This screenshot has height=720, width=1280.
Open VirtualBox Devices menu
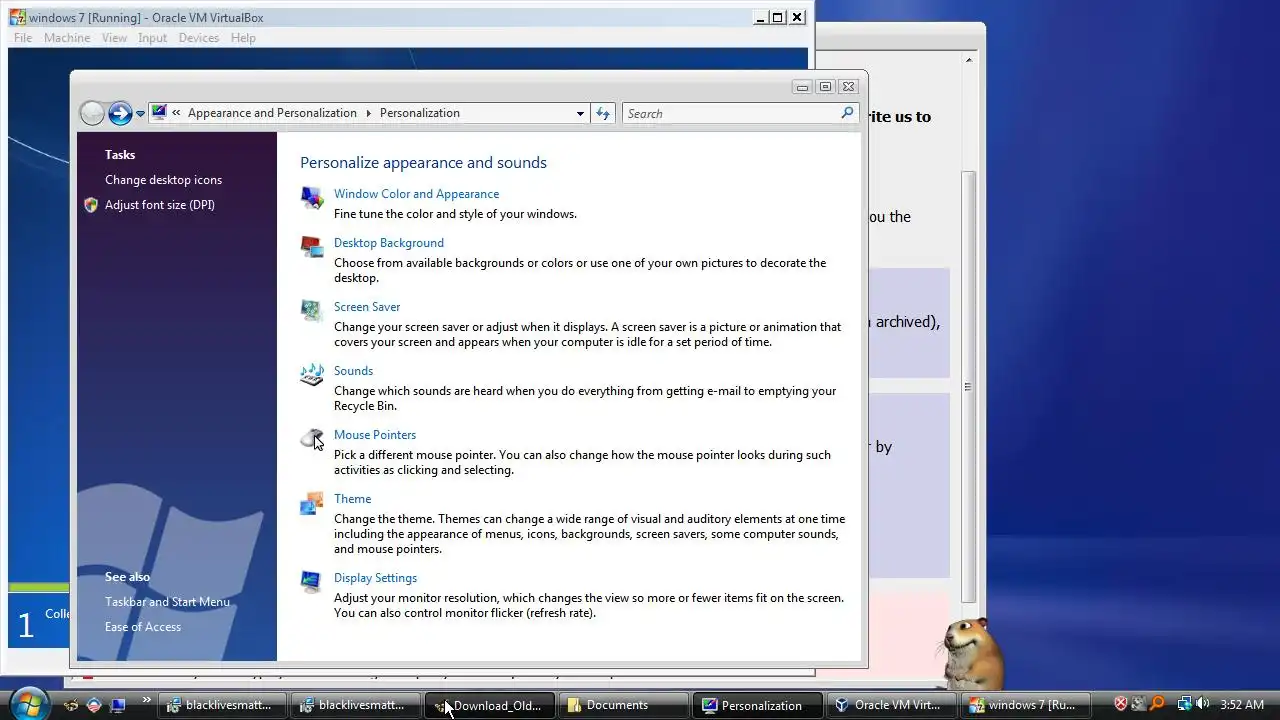coord(198,38)
